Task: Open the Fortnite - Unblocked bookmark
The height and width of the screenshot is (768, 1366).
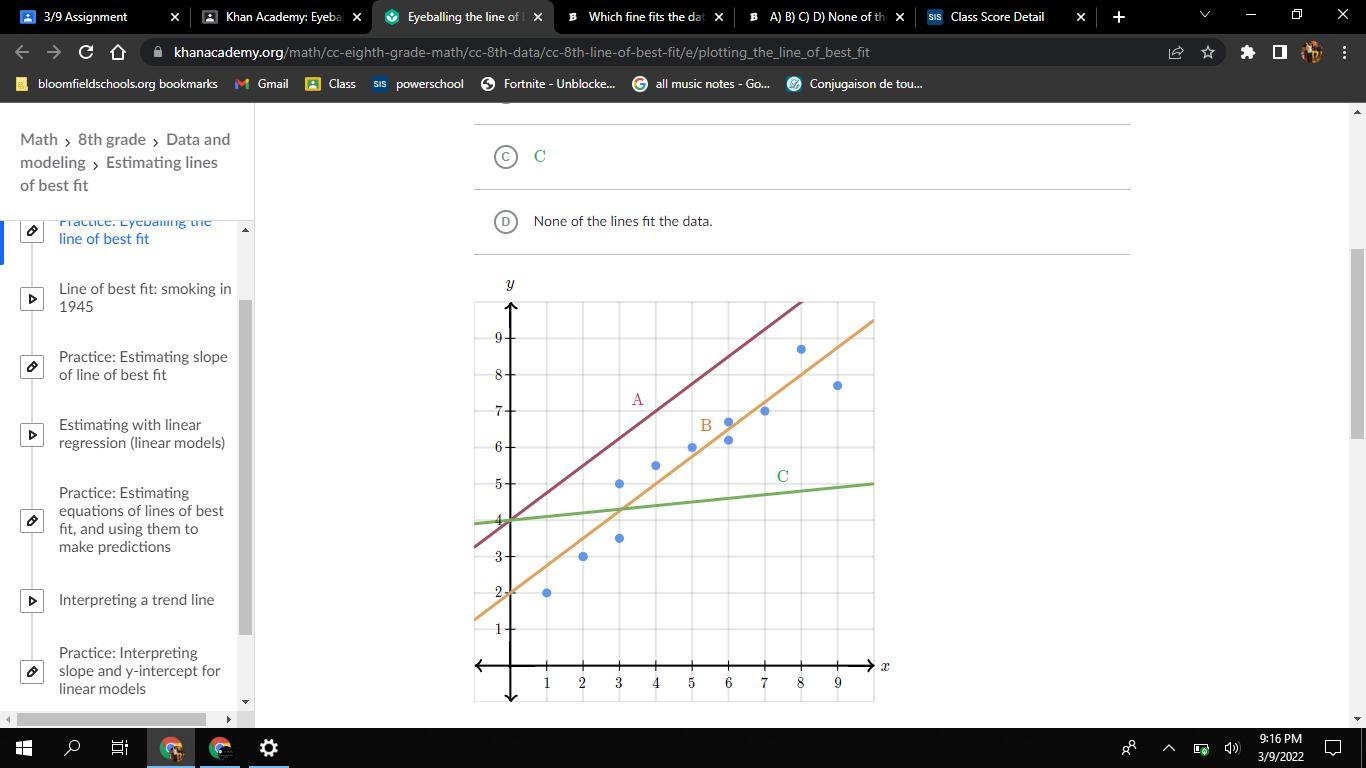Action: 548,84
